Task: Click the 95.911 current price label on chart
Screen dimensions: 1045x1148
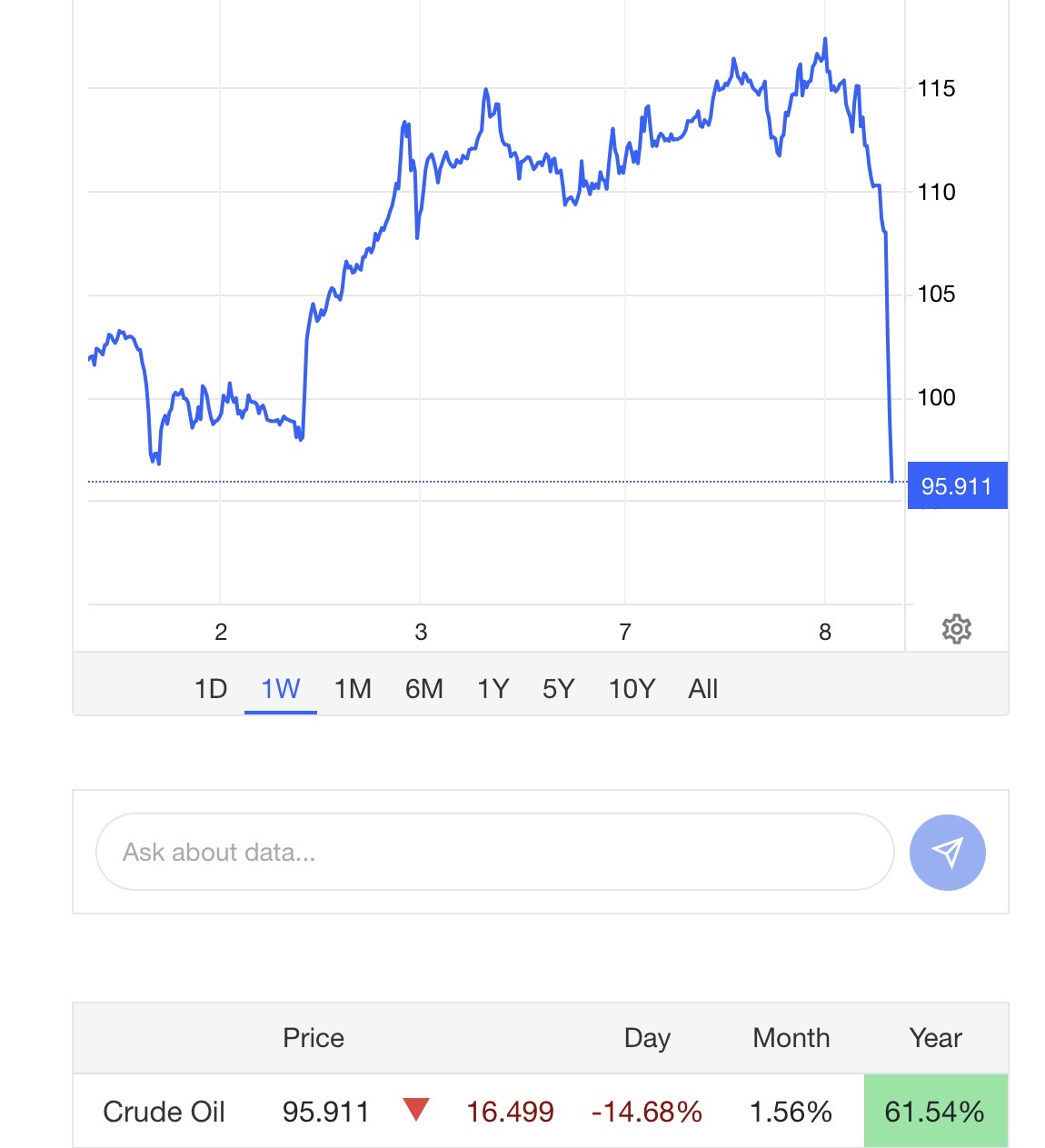Action: pos(957,486)
